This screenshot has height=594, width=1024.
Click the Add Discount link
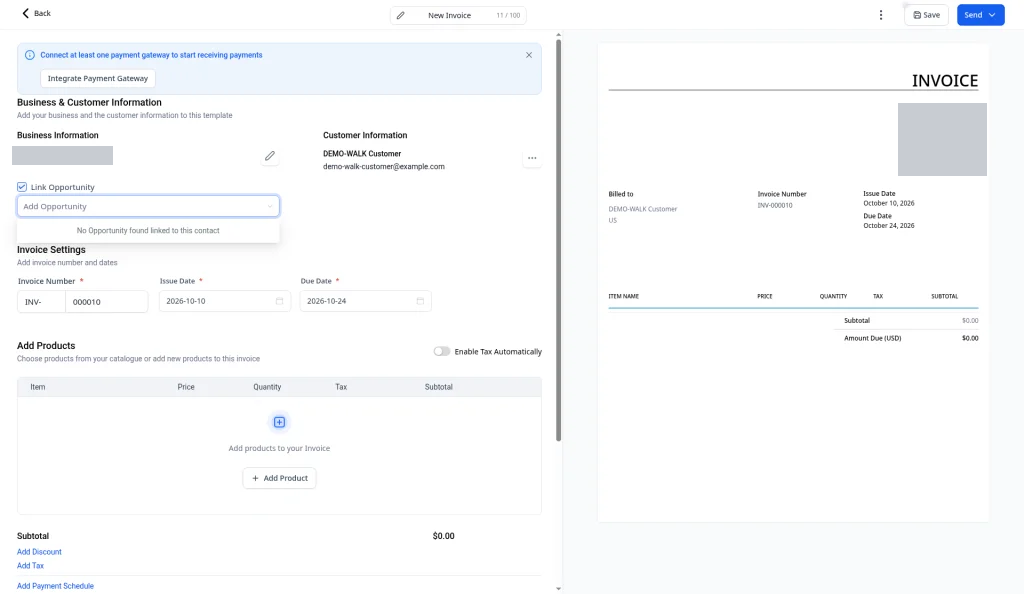[39, 552]
